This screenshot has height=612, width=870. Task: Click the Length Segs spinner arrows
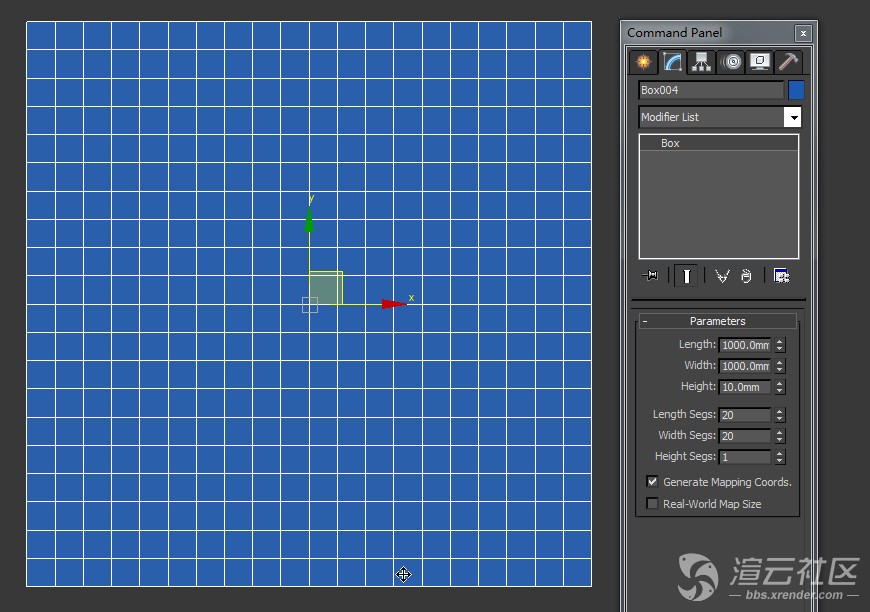click(780, 415)
